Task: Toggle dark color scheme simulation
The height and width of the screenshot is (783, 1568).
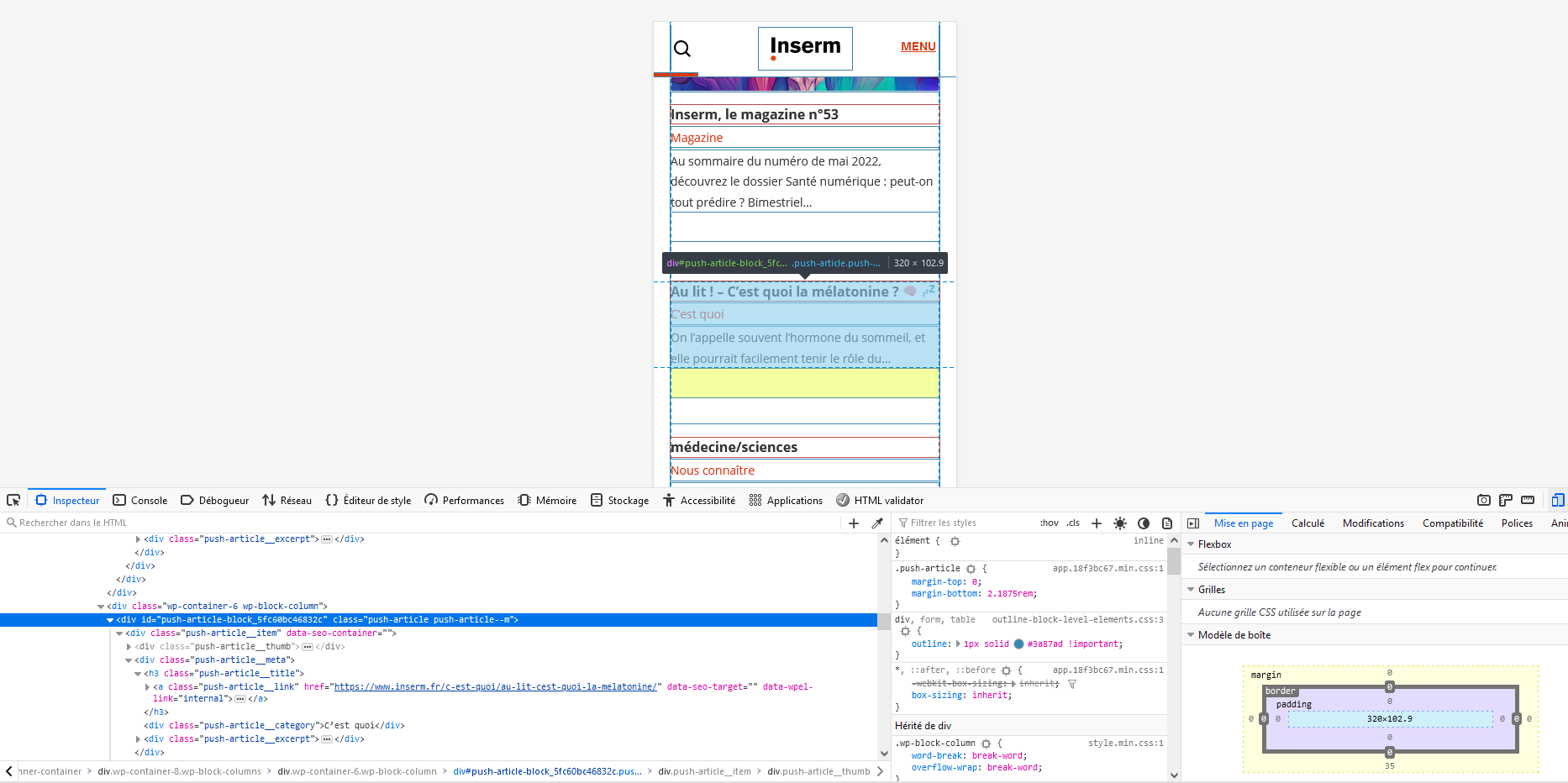Action: [x=1144, y=523]
